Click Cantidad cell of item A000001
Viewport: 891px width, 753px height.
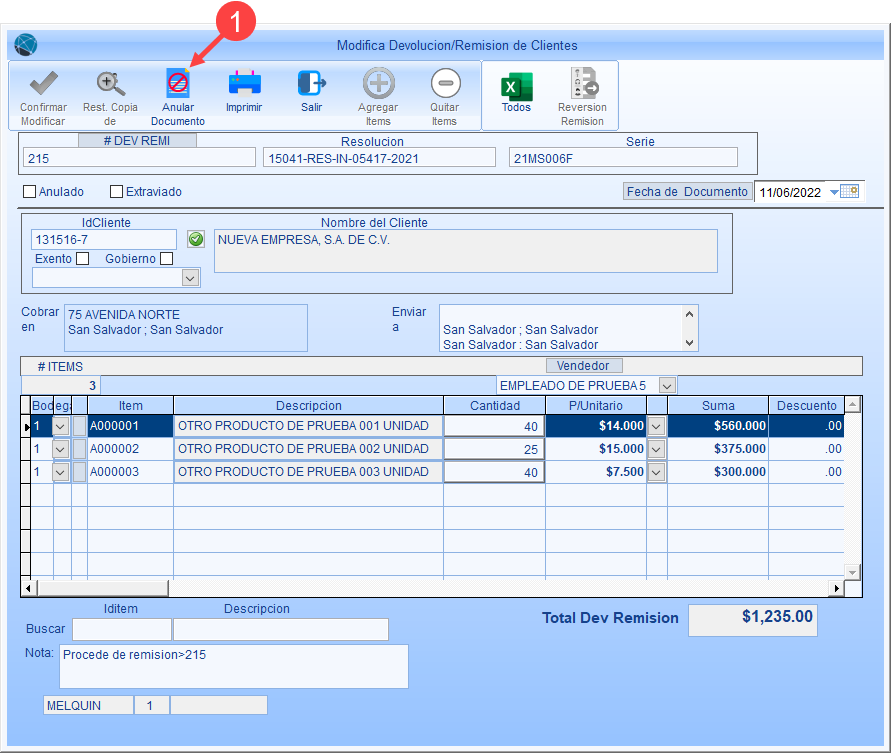(x=494, y=426)
